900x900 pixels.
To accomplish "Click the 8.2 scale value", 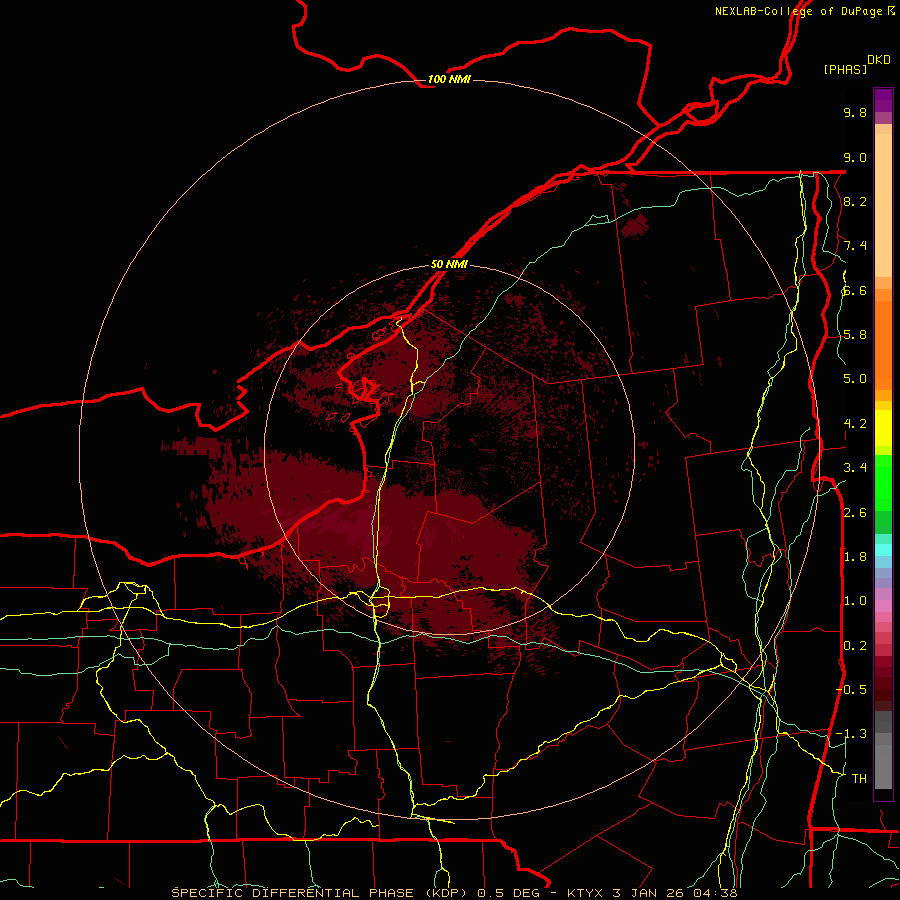I will coord(855,201).
